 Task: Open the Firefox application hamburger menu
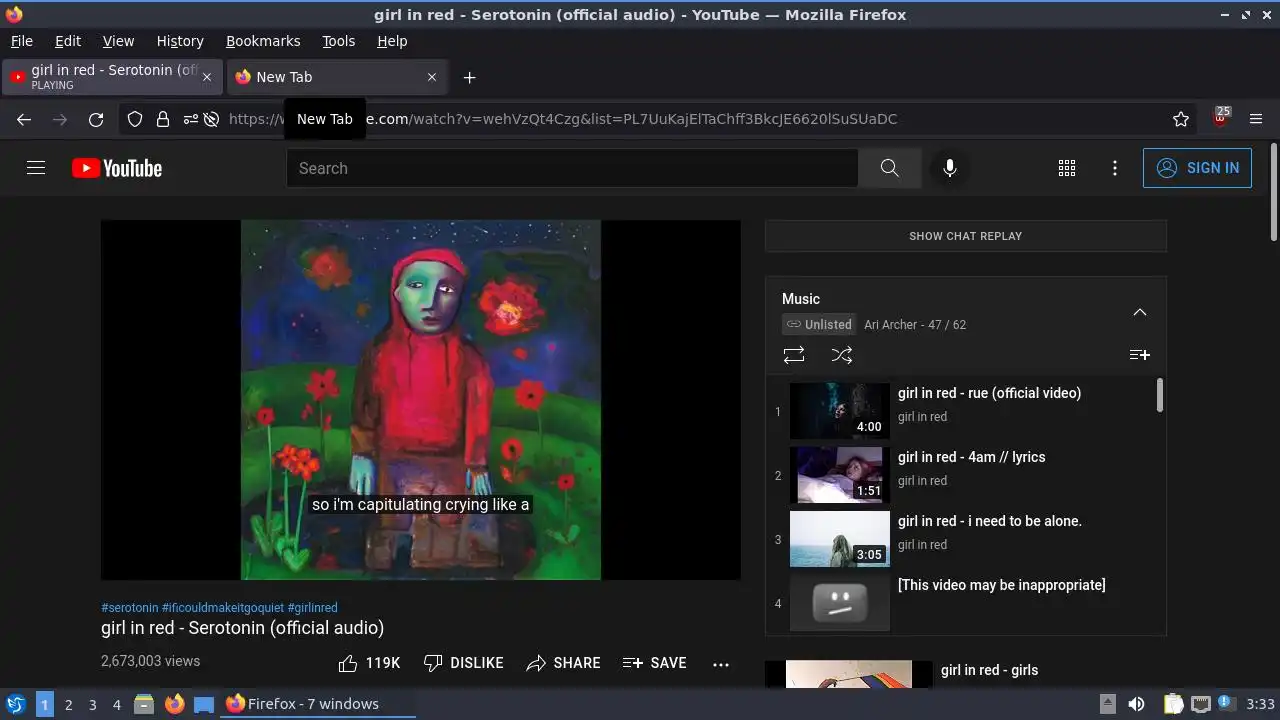1257,119
